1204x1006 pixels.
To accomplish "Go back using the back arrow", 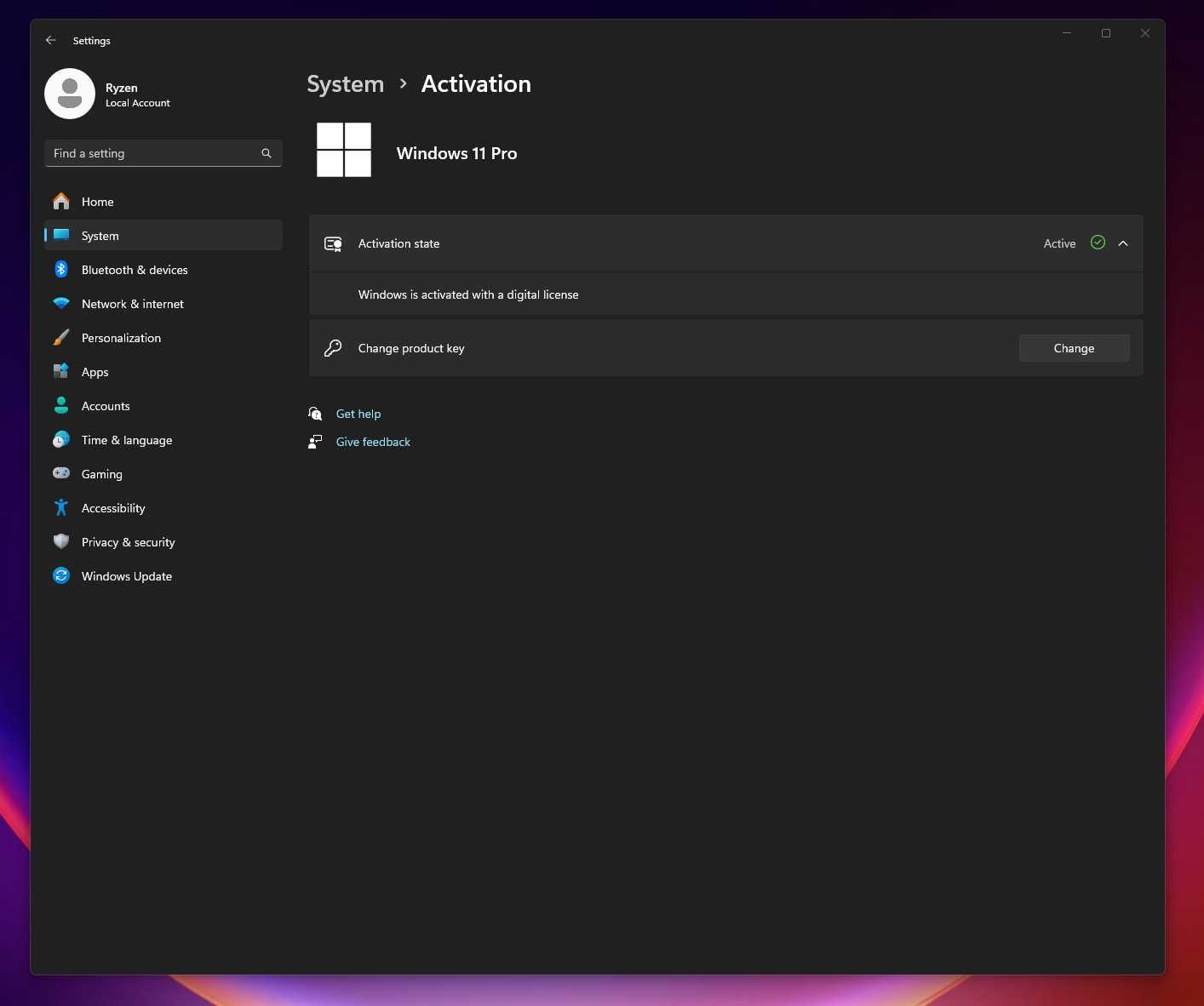I will click(51, 40).
